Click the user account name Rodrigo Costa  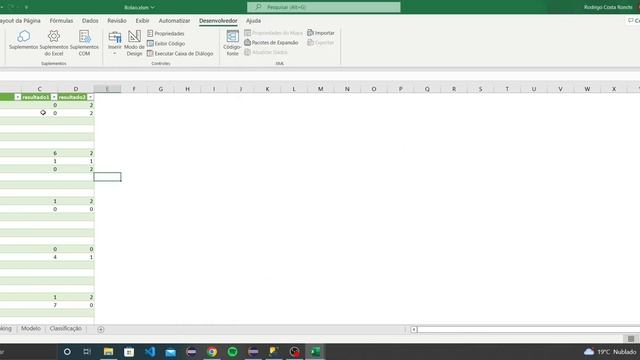[608, 7]
